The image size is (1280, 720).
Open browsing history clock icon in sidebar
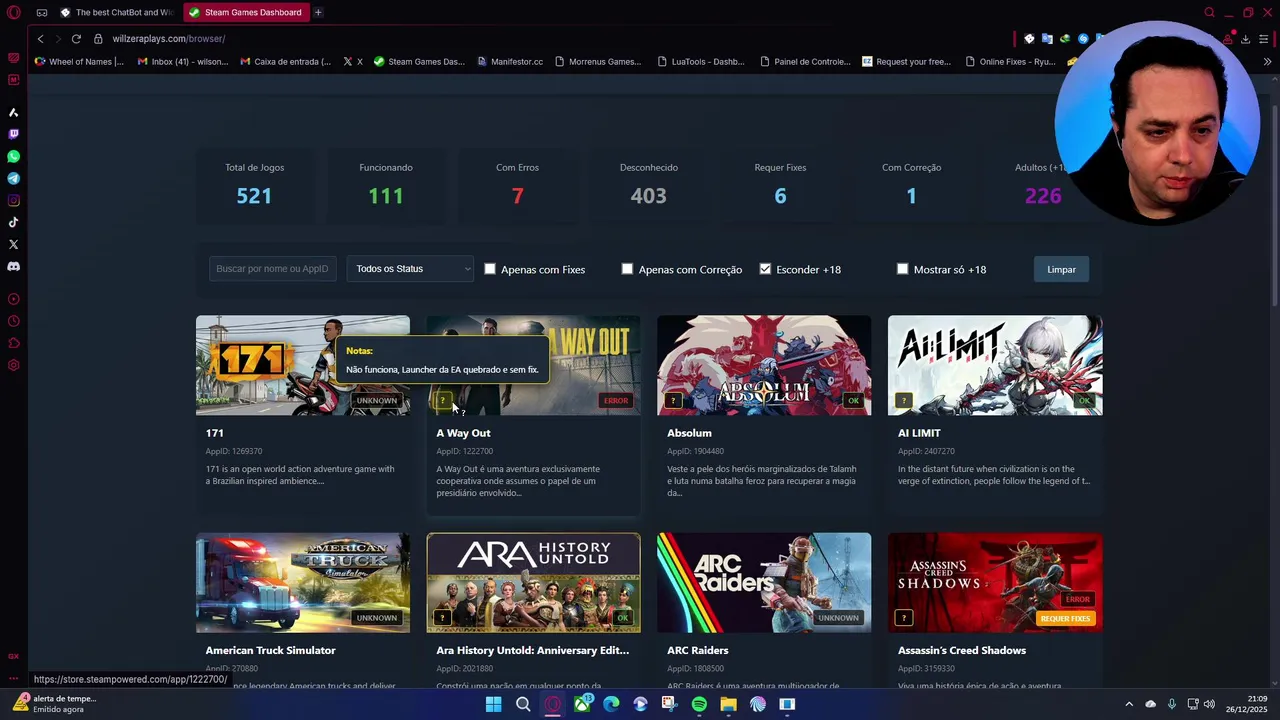coord(14,321)
